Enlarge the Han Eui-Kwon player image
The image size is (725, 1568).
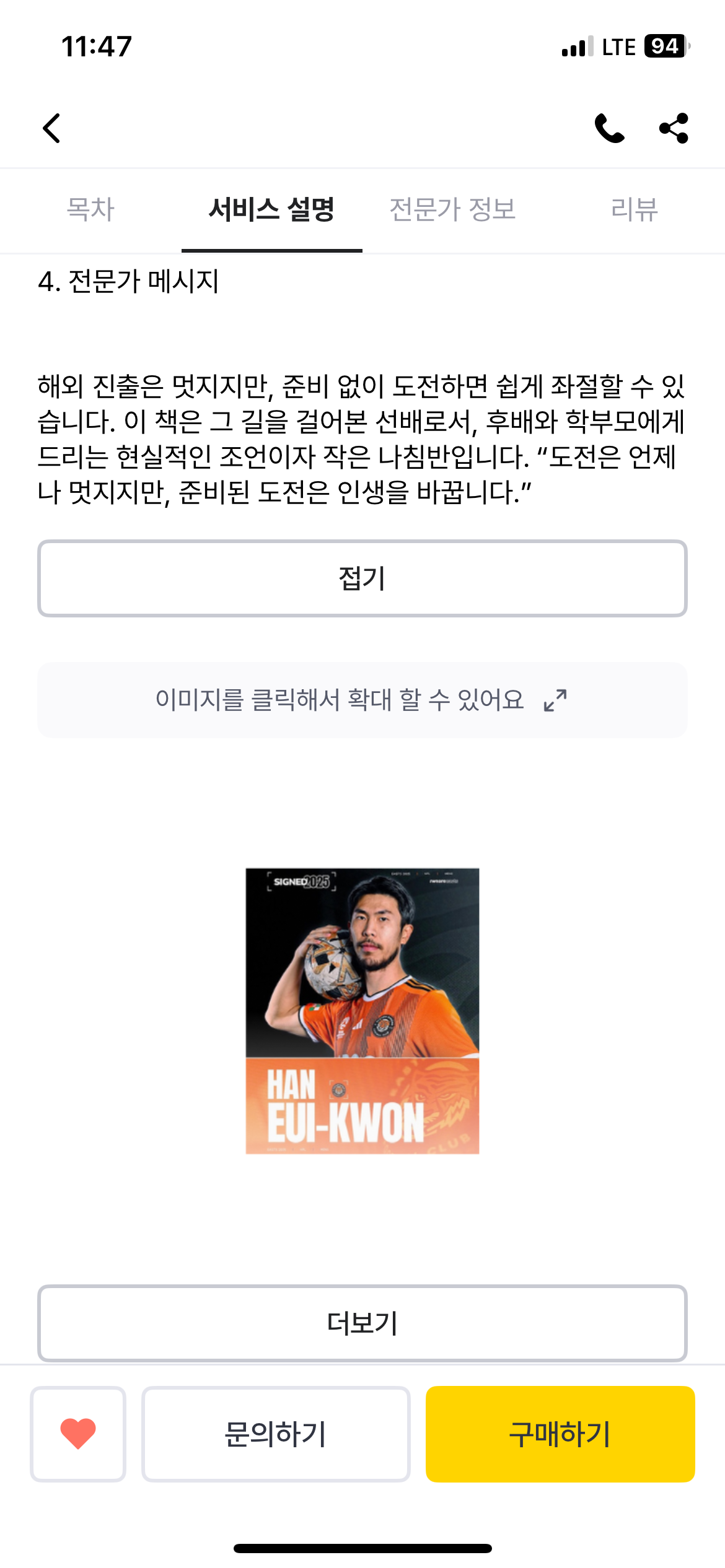pyautogui.click(x=362, y=1011)
